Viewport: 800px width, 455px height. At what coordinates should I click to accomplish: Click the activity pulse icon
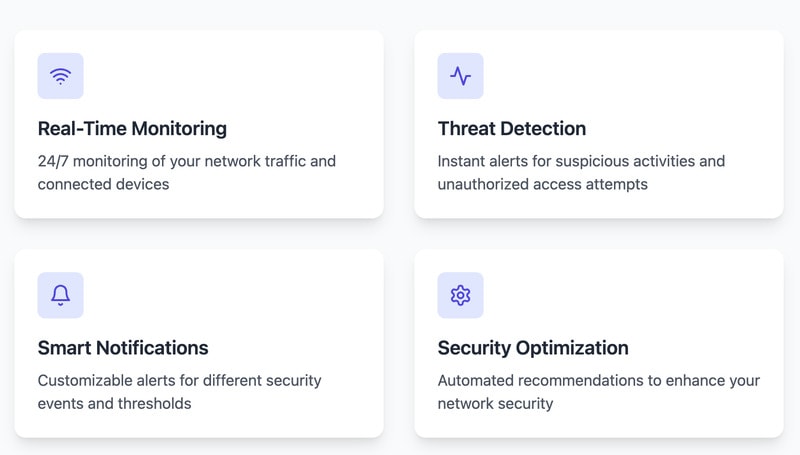[460, 76]
